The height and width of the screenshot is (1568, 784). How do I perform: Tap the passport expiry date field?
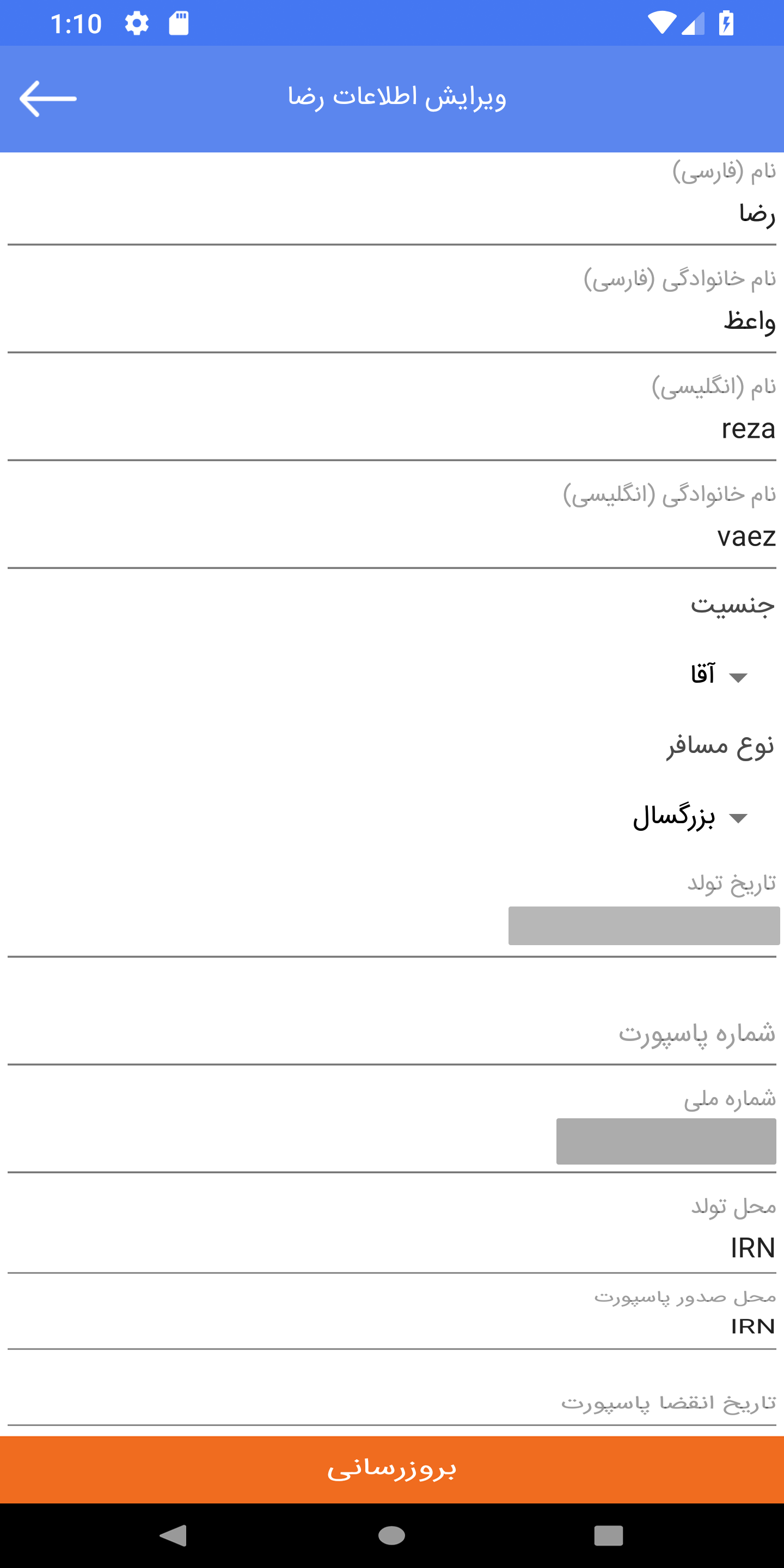[392, 1402]
